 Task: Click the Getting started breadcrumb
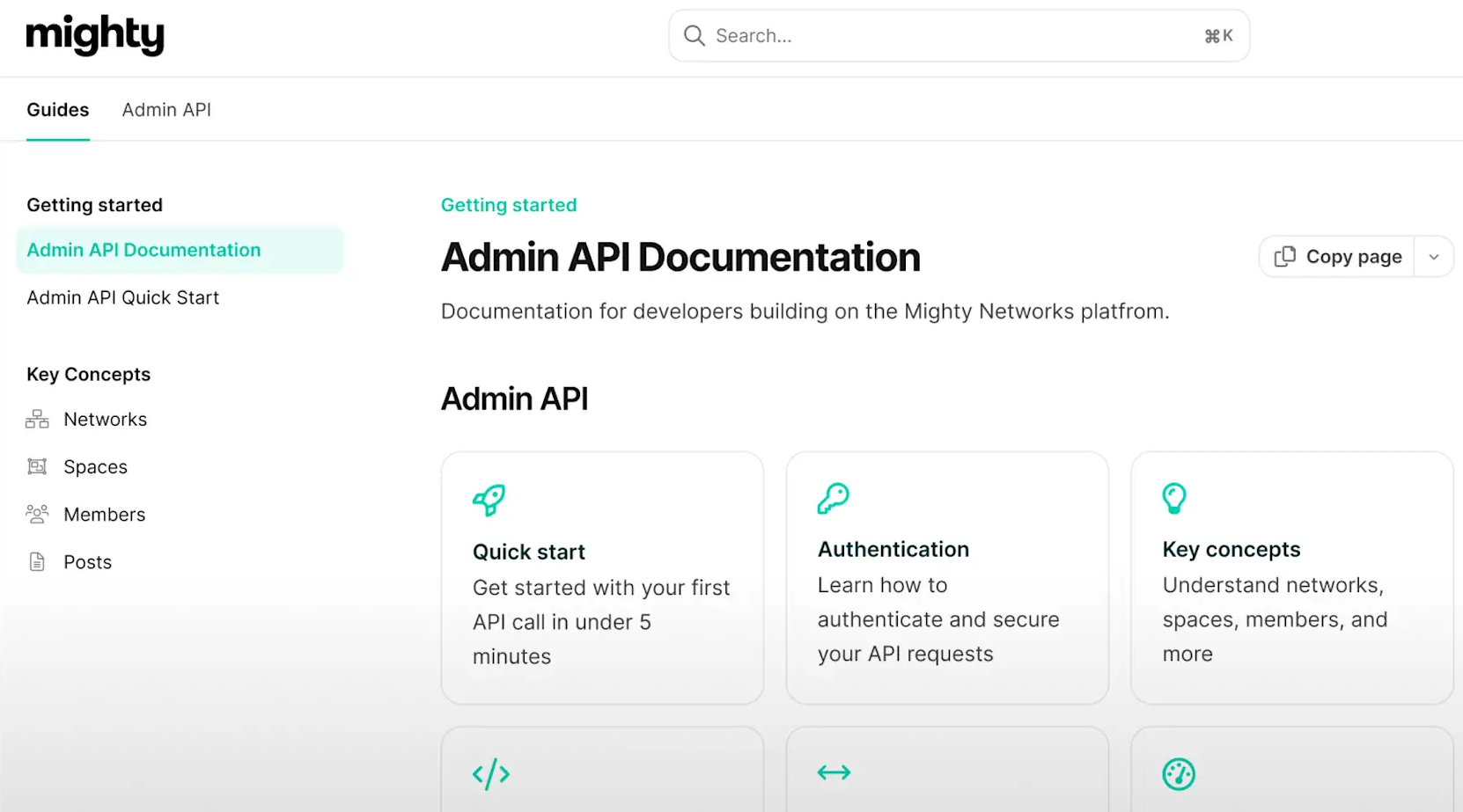tap(509, 205)
